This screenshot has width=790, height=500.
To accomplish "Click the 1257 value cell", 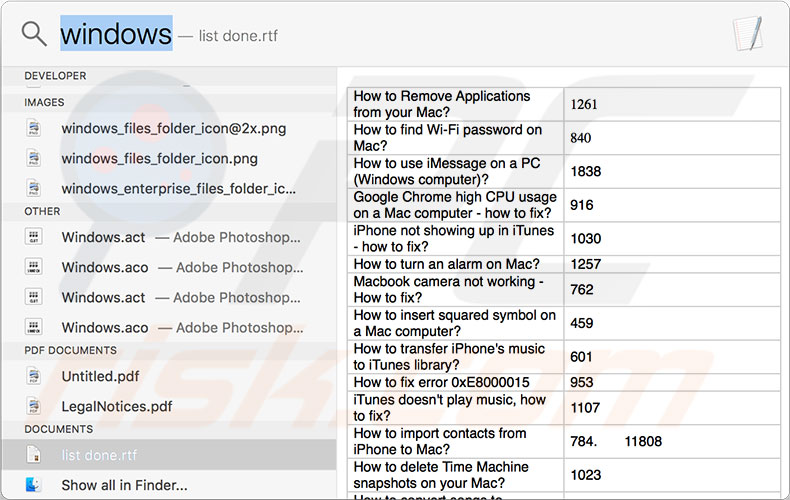I will (673, 264).
